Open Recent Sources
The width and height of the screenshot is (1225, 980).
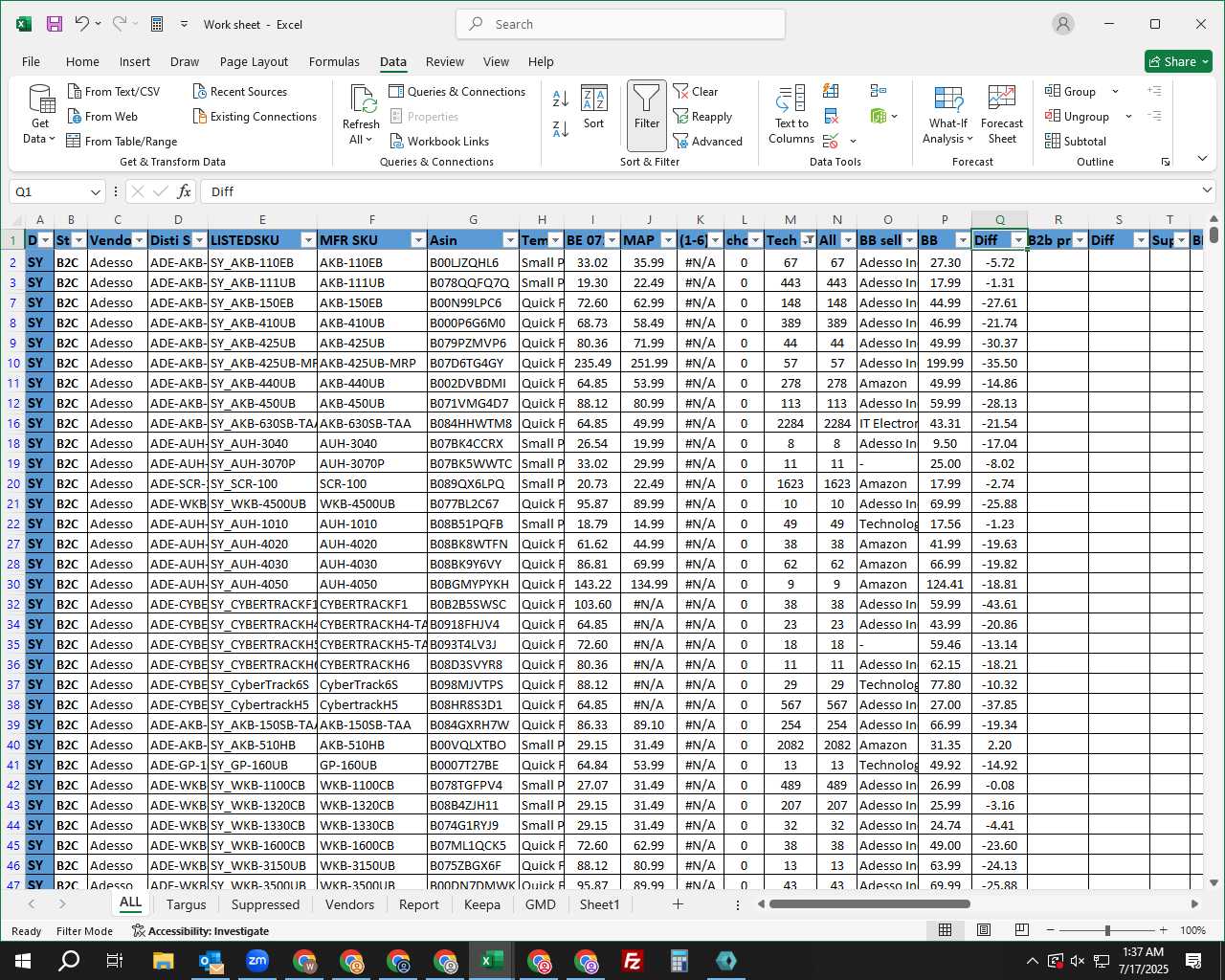point(239,91)
